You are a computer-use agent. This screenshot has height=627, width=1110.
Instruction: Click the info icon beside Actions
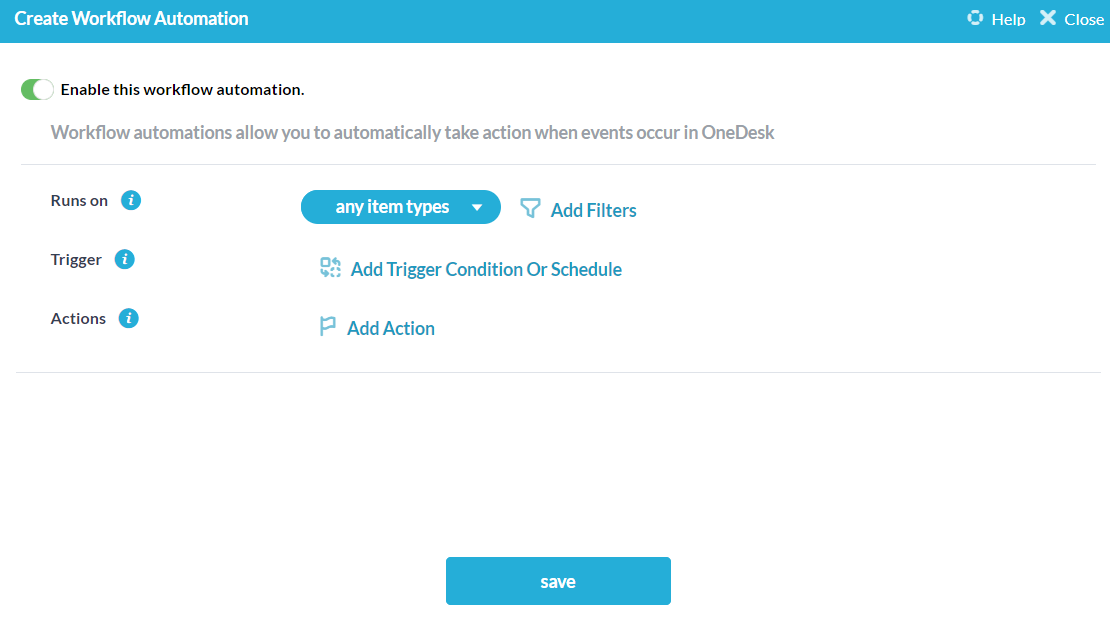pyautogui.click(x=128, y=318)
